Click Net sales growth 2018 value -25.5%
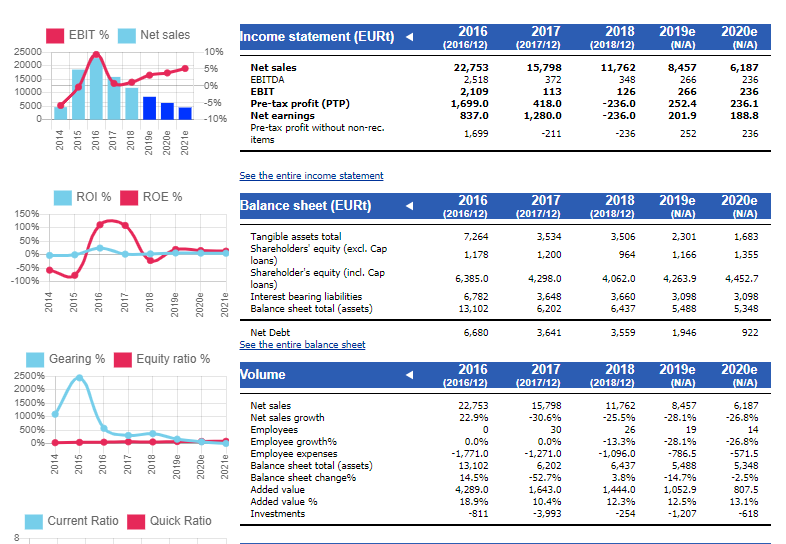This screenshot has width=786, height=544. click(619, 418)
